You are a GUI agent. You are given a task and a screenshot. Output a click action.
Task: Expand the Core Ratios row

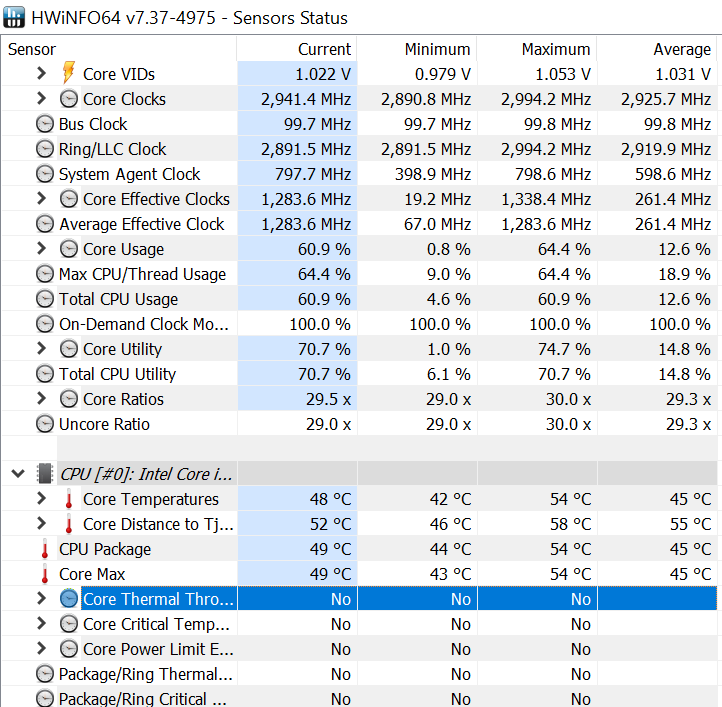(x=41, y=398)
